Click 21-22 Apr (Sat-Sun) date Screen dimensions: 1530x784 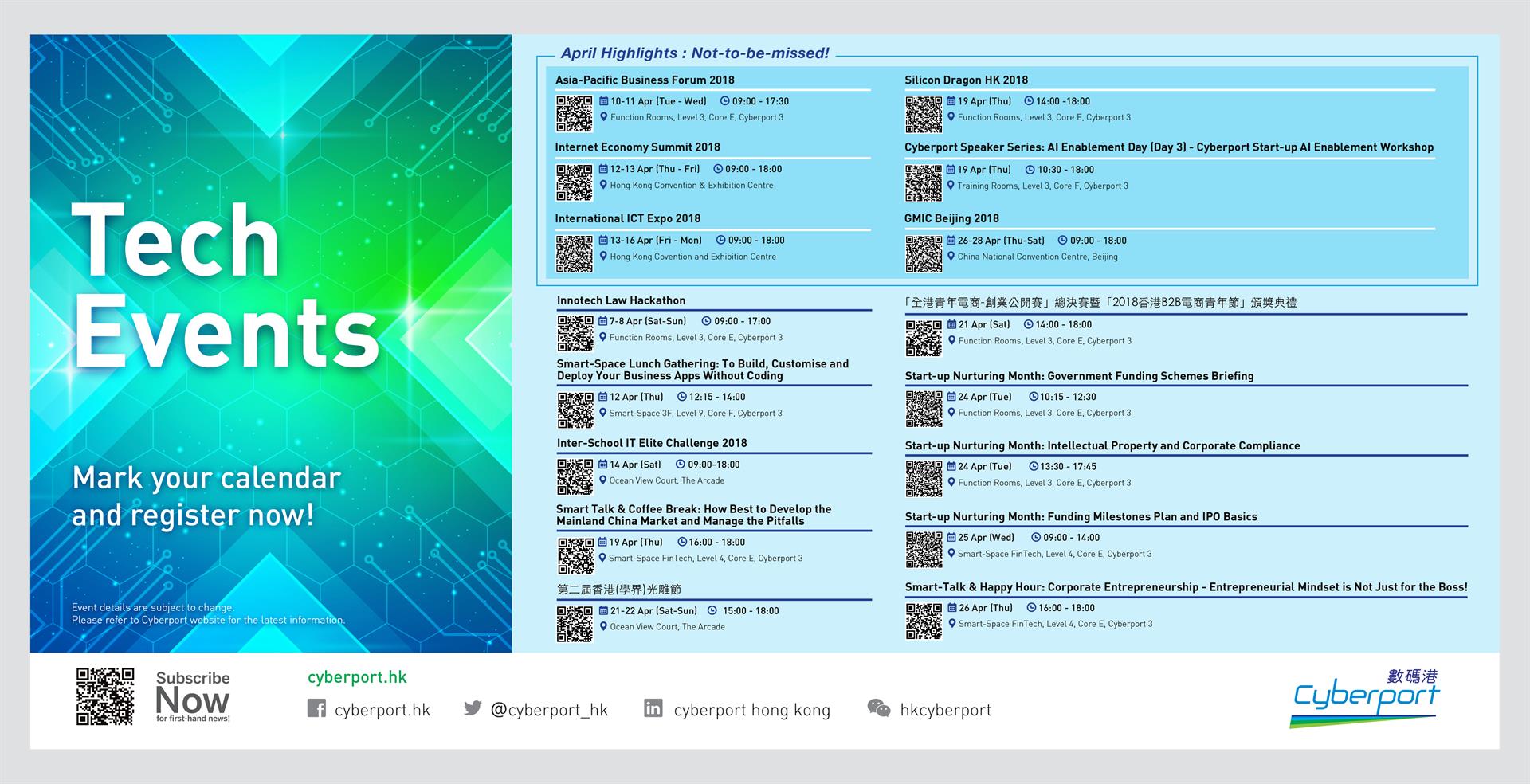tap(653, 611)
